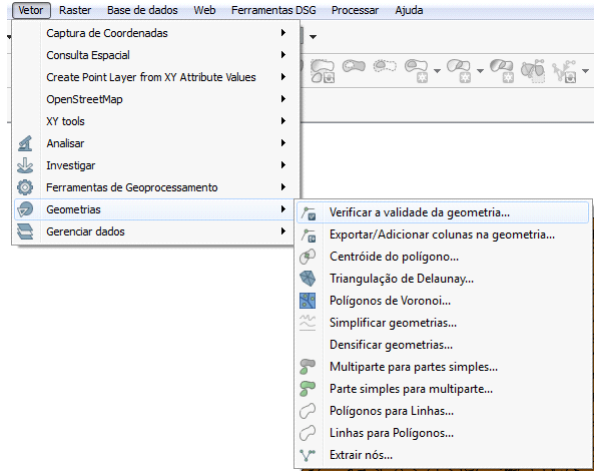Screen dimensions: 598x471
Task: Click the Polígonos de Voronoi icon
Action: (307, 301)
